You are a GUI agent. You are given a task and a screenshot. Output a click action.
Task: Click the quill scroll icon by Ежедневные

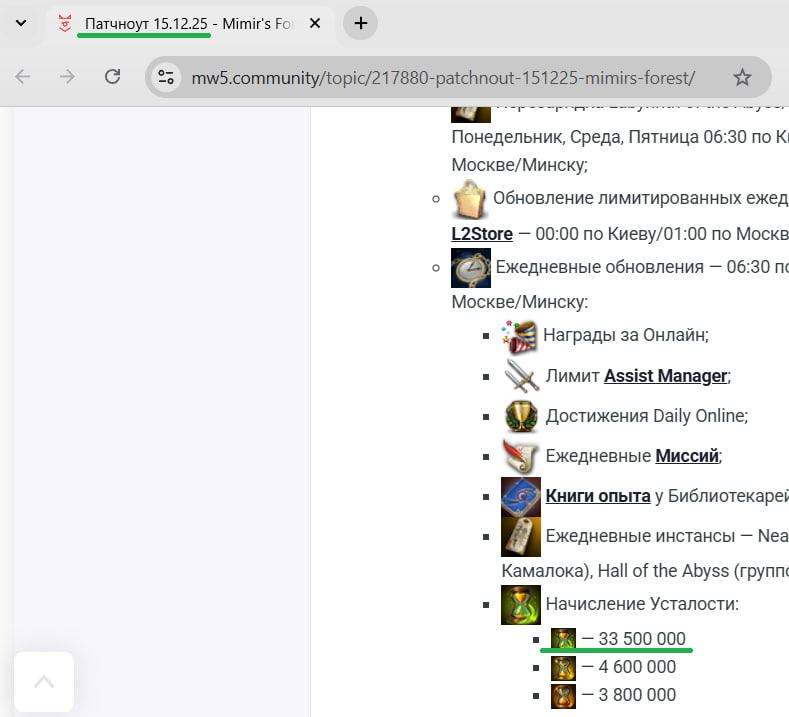coord(521,456)
